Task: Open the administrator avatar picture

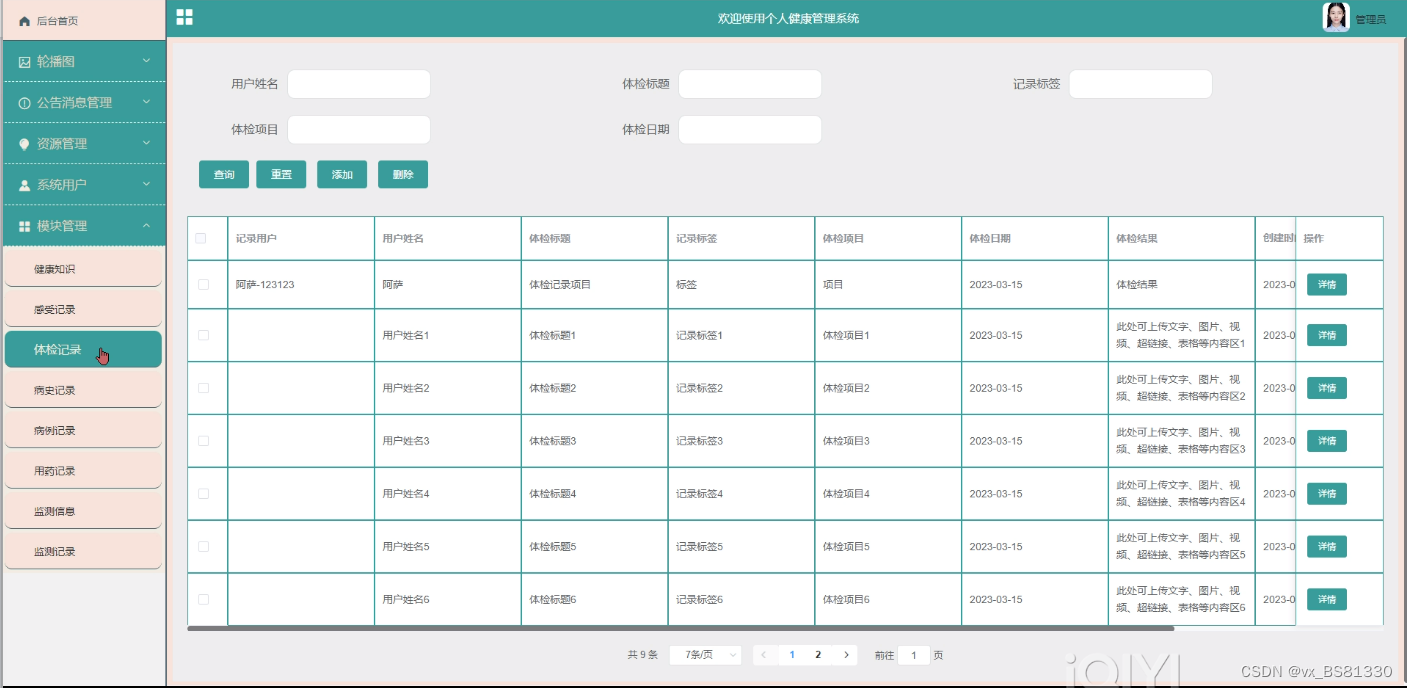Action: coord(1336,17)
